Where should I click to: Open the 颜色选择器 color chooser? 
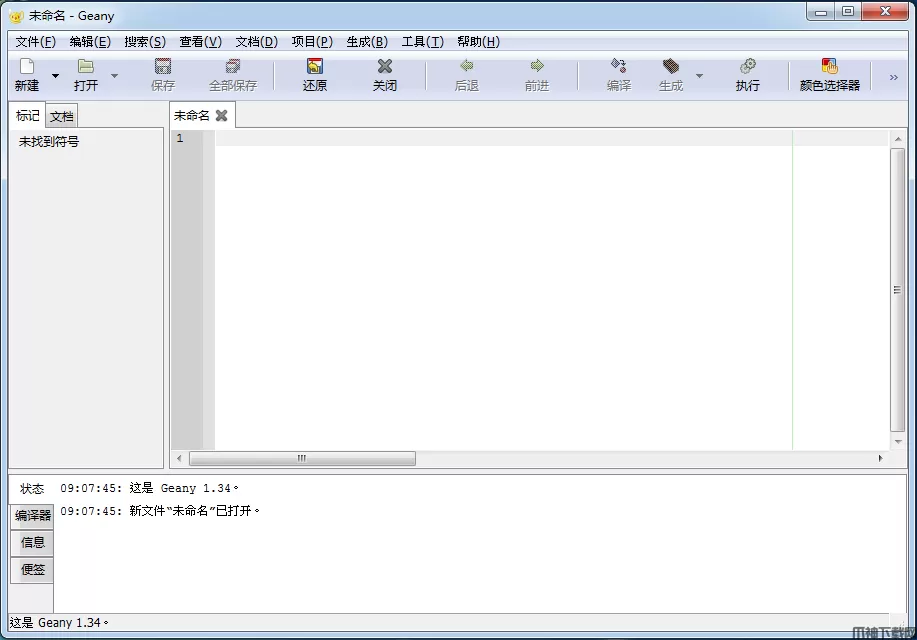point(829,75)
